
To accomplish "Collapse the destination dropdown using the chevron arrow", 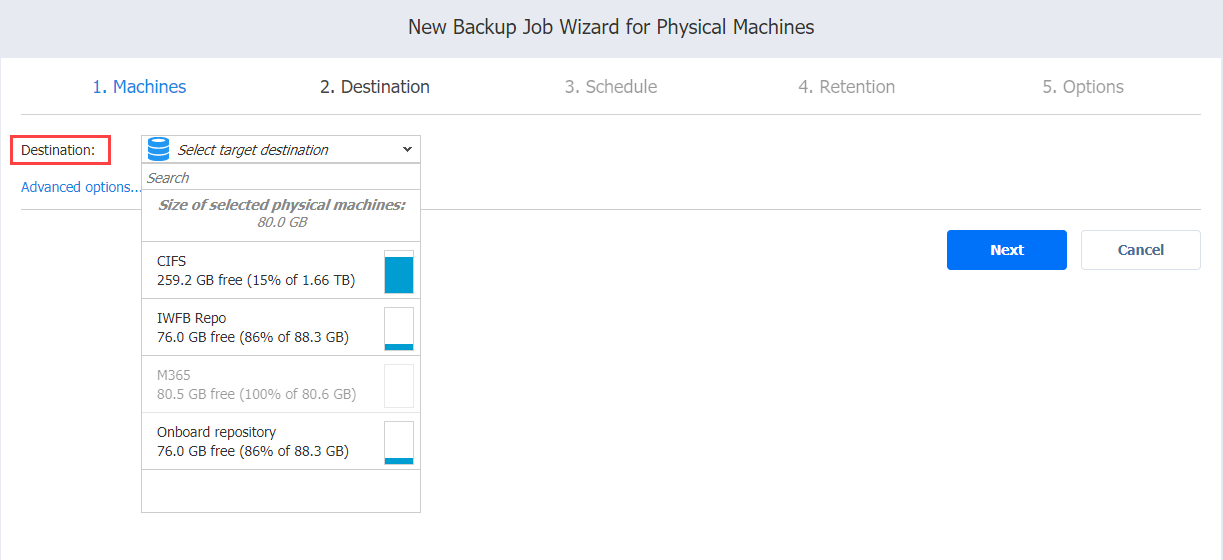I will pos(407,149).
